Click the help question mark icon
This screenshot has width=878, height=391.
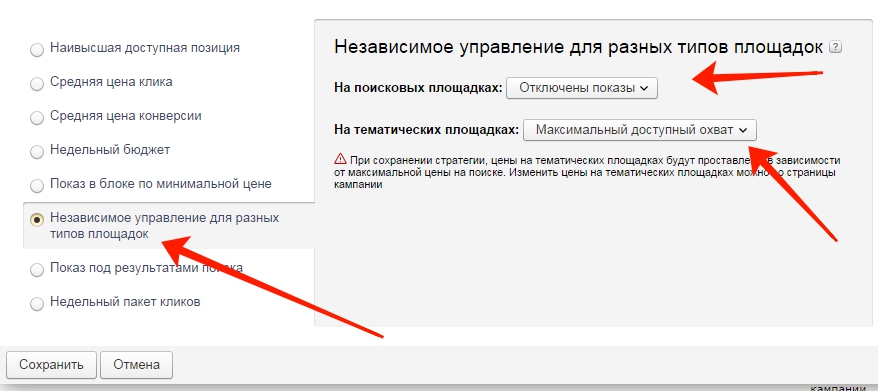(835, 47)
